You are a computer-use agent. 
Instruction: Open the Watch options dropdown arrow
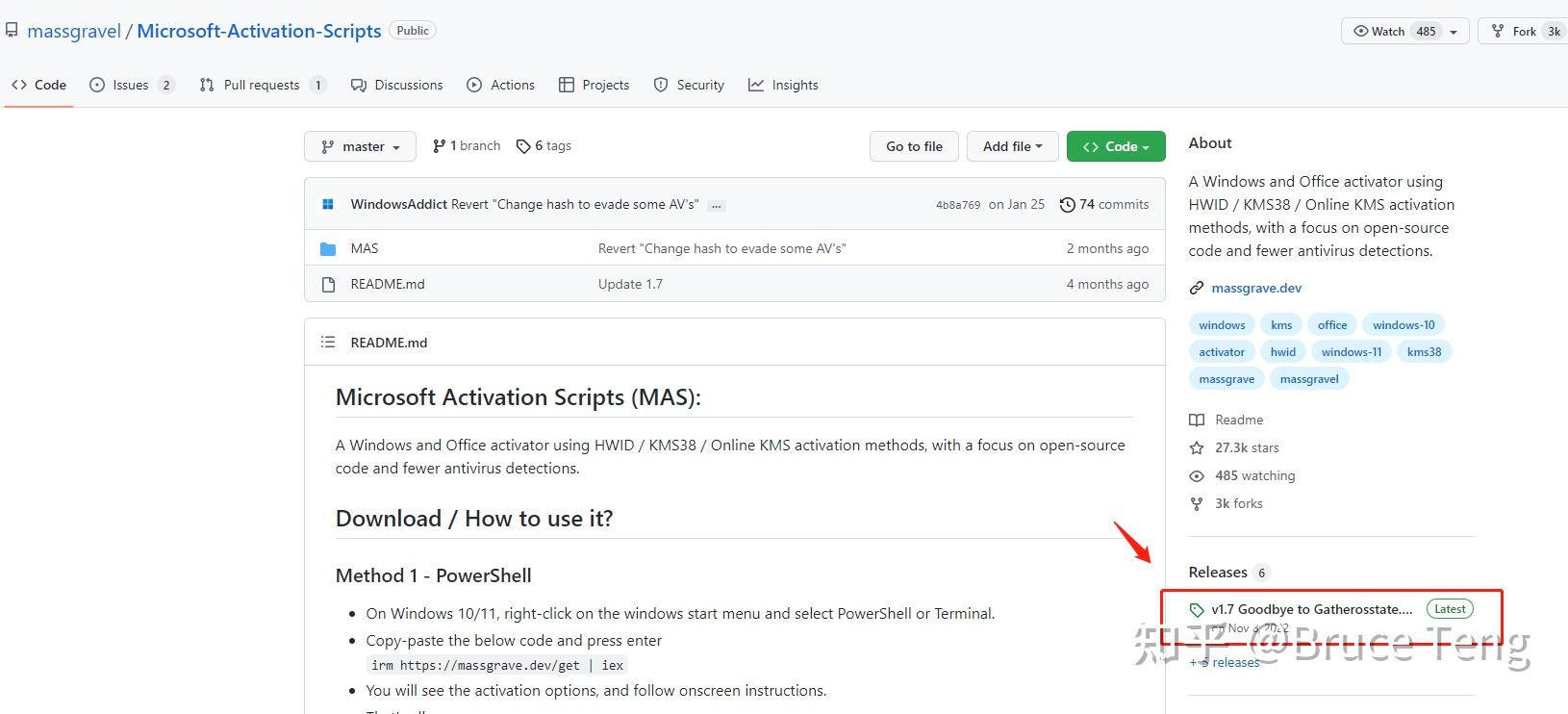[1454, 32]
